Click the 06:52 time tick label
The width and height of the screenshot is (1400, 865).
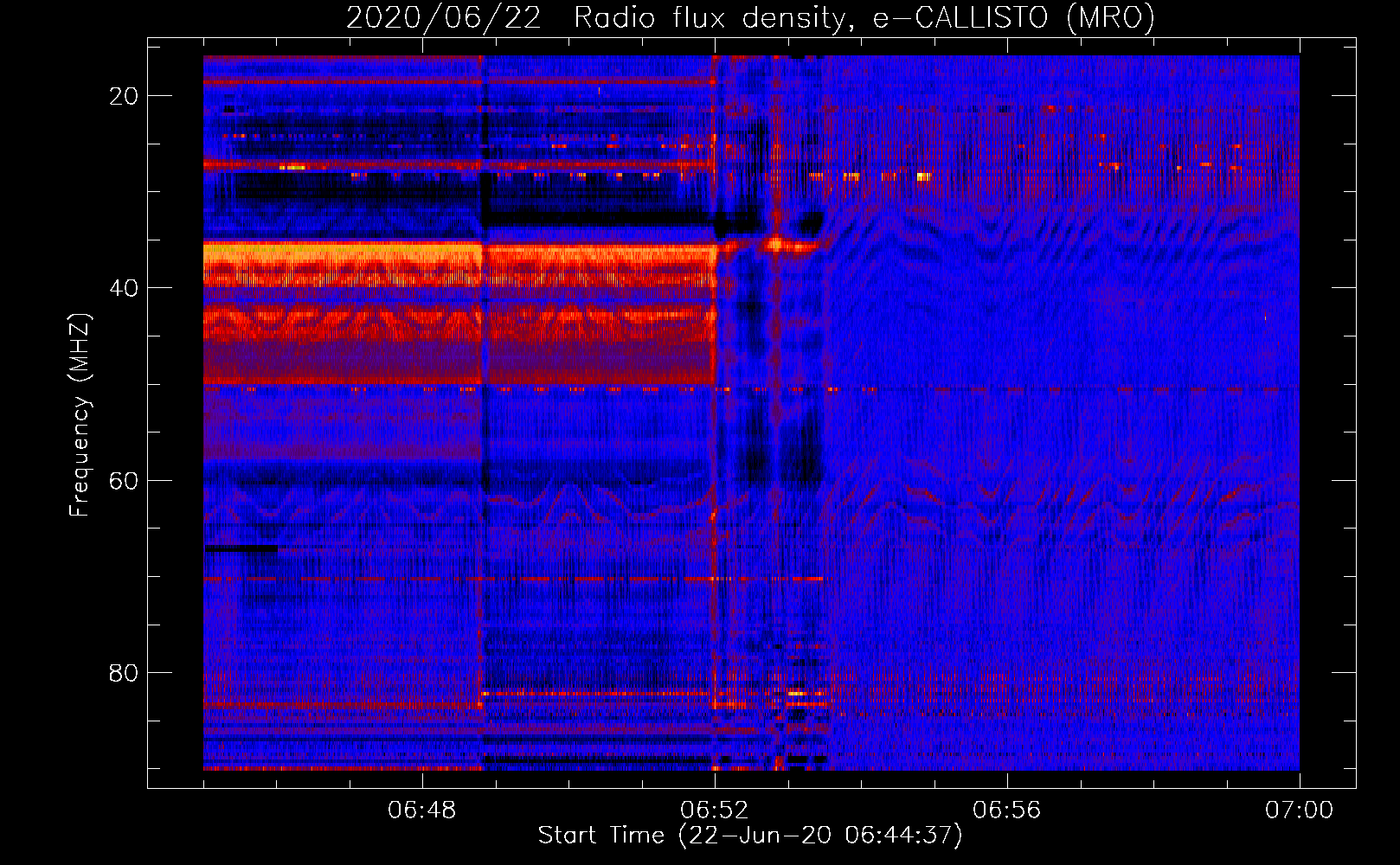point(715,811)
